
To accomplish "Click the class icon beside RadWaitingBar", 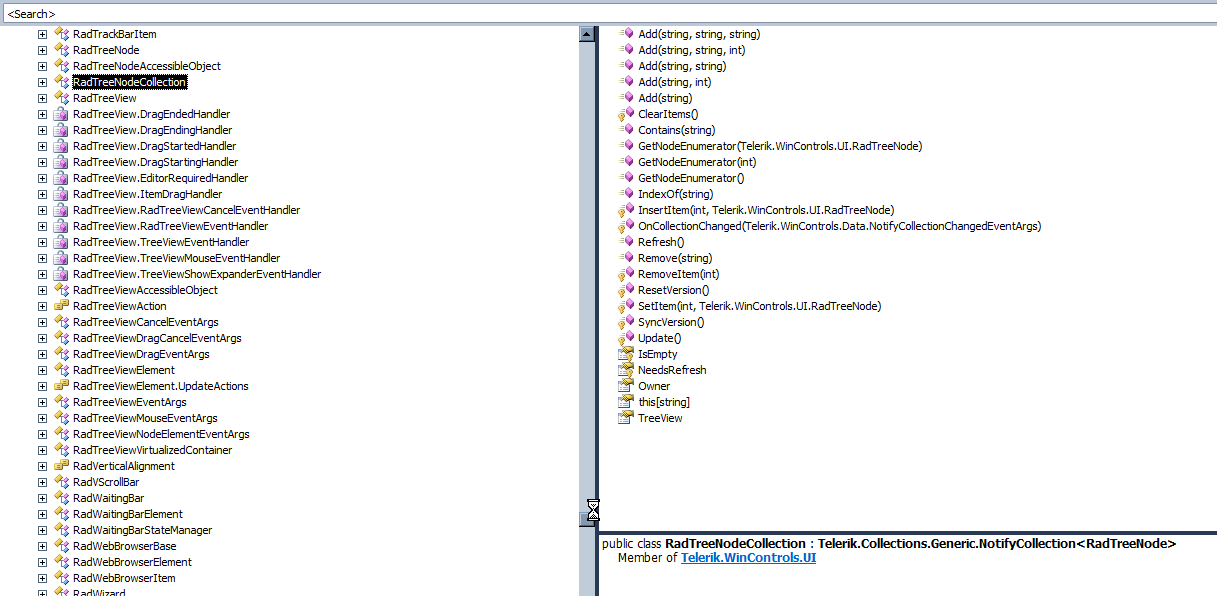I will pos(61,498).
